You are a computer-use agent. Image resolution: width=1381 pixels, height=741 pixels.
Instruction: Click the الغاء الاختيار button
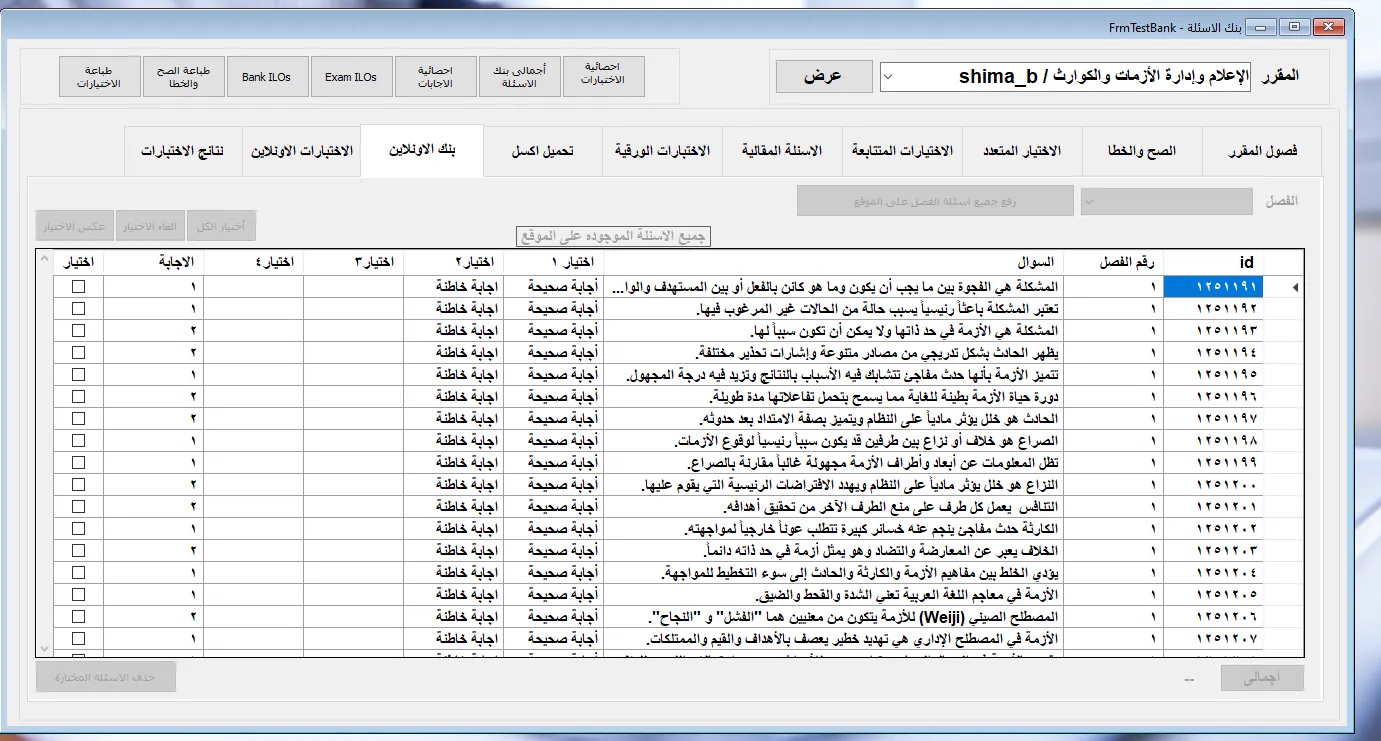[x=150, y=226]
